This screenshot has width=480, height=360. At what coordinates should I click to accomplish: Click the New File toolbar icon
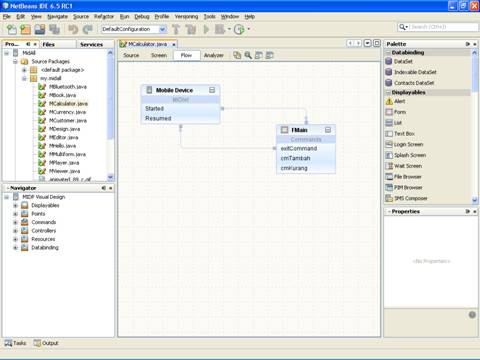11,30
